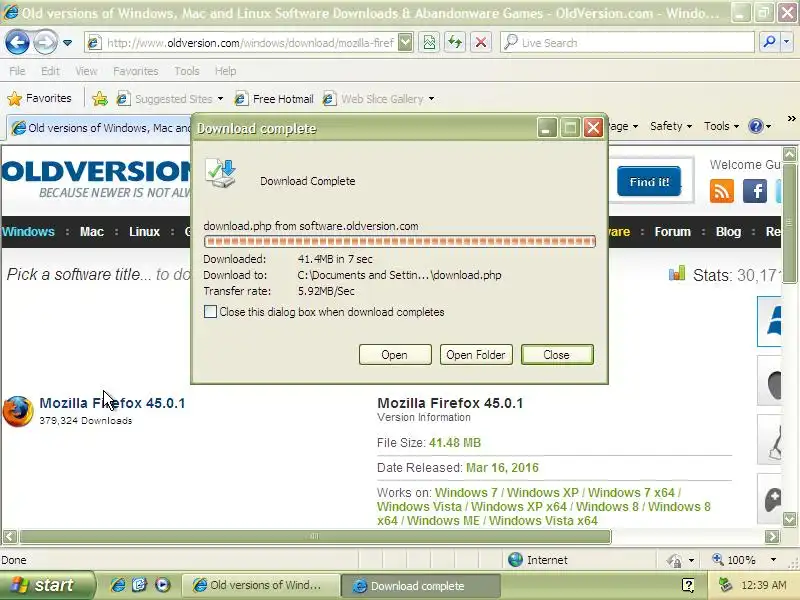Image resolution: width=800 pixels, height=600 pixels.
Task: Click the Live Search input box
Action: [x=627, y=43]
